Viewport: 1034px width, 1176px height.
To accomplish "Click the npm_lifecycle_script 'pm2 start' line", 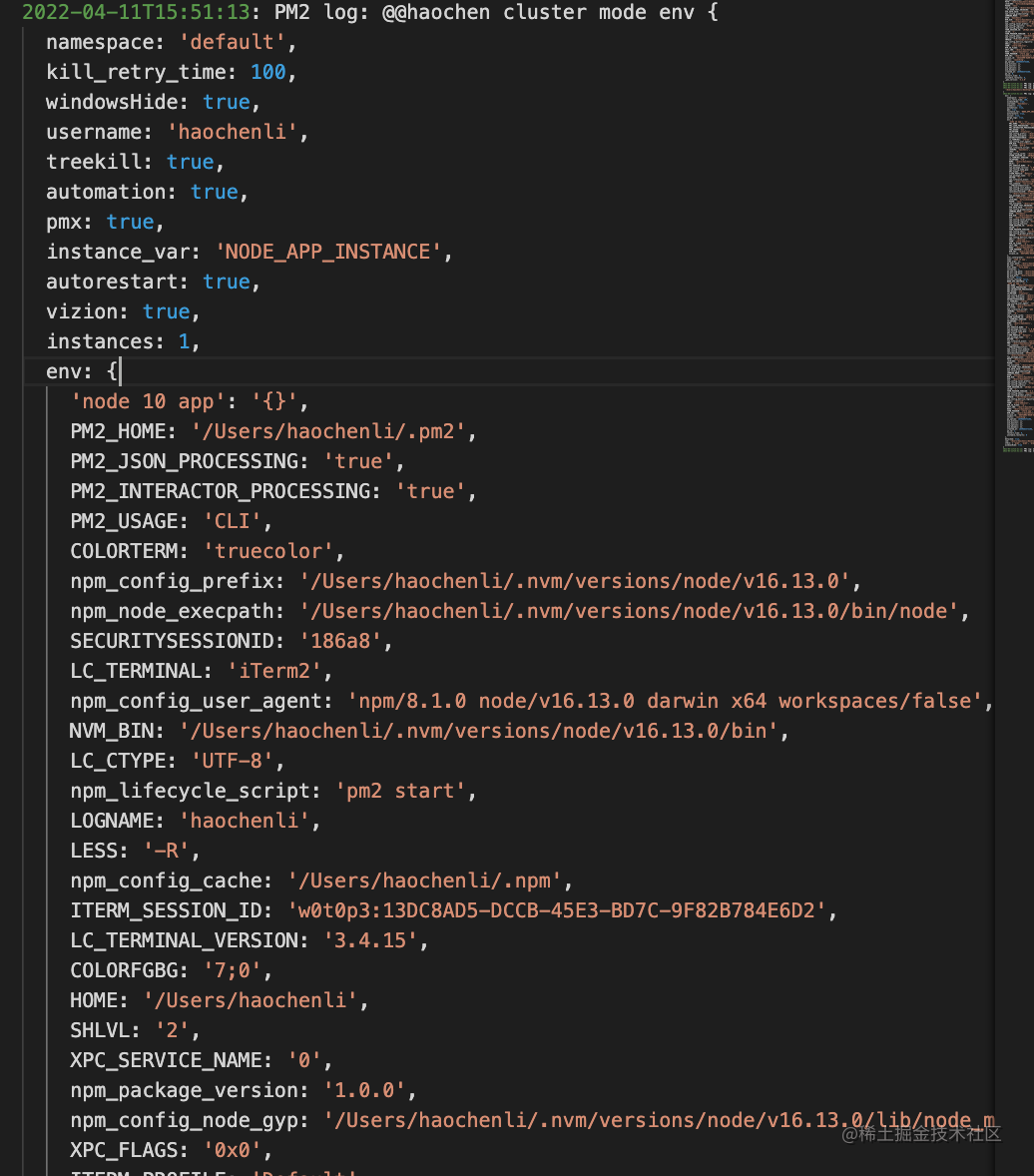I will pos(272,792).
